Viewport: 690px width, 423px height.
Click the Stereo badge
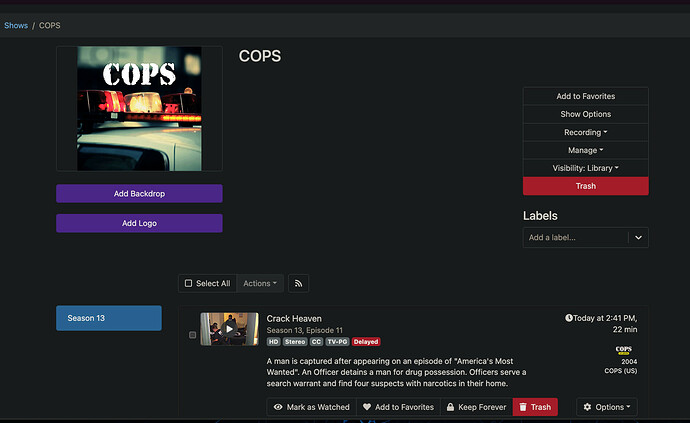(295, 342)
